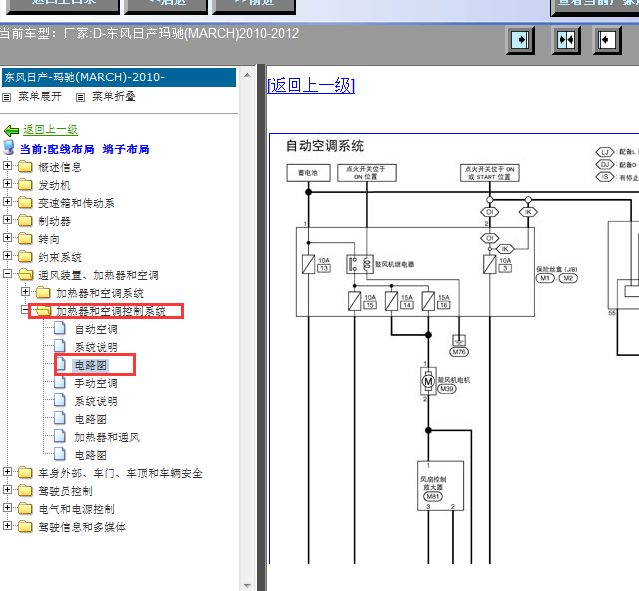
Task: Click folder icon beside 约束系统
Action: (25, 256)
